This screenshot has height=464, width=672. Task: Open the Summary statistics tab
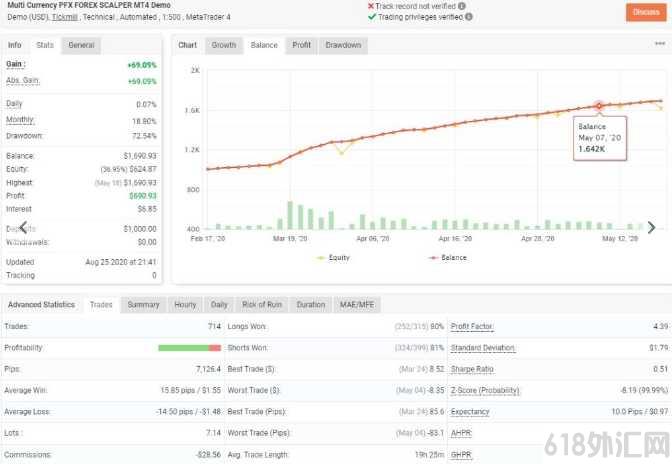(143, 305)
